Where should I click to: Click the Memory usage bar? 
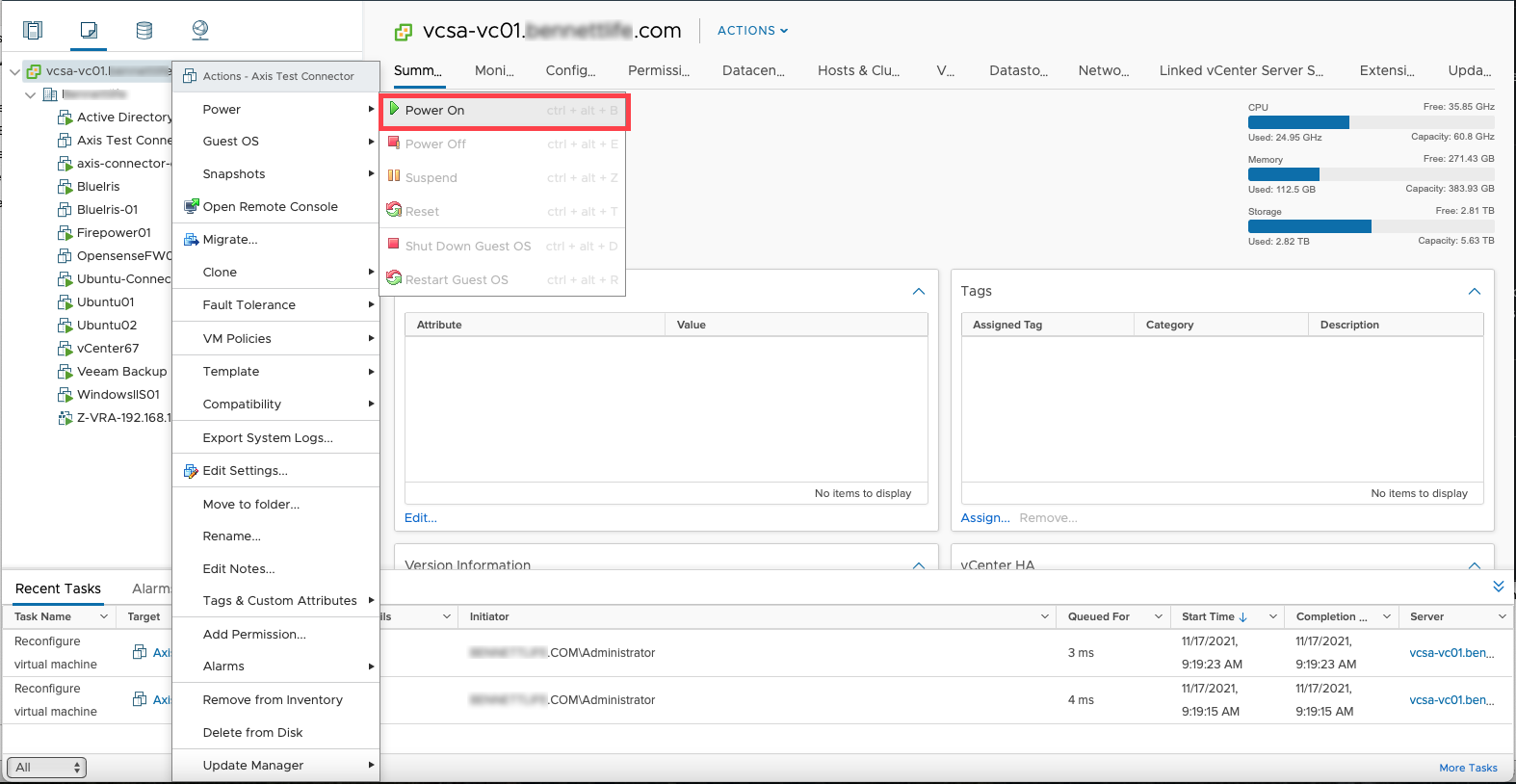pyautogui.click(x=1371, y=174)
